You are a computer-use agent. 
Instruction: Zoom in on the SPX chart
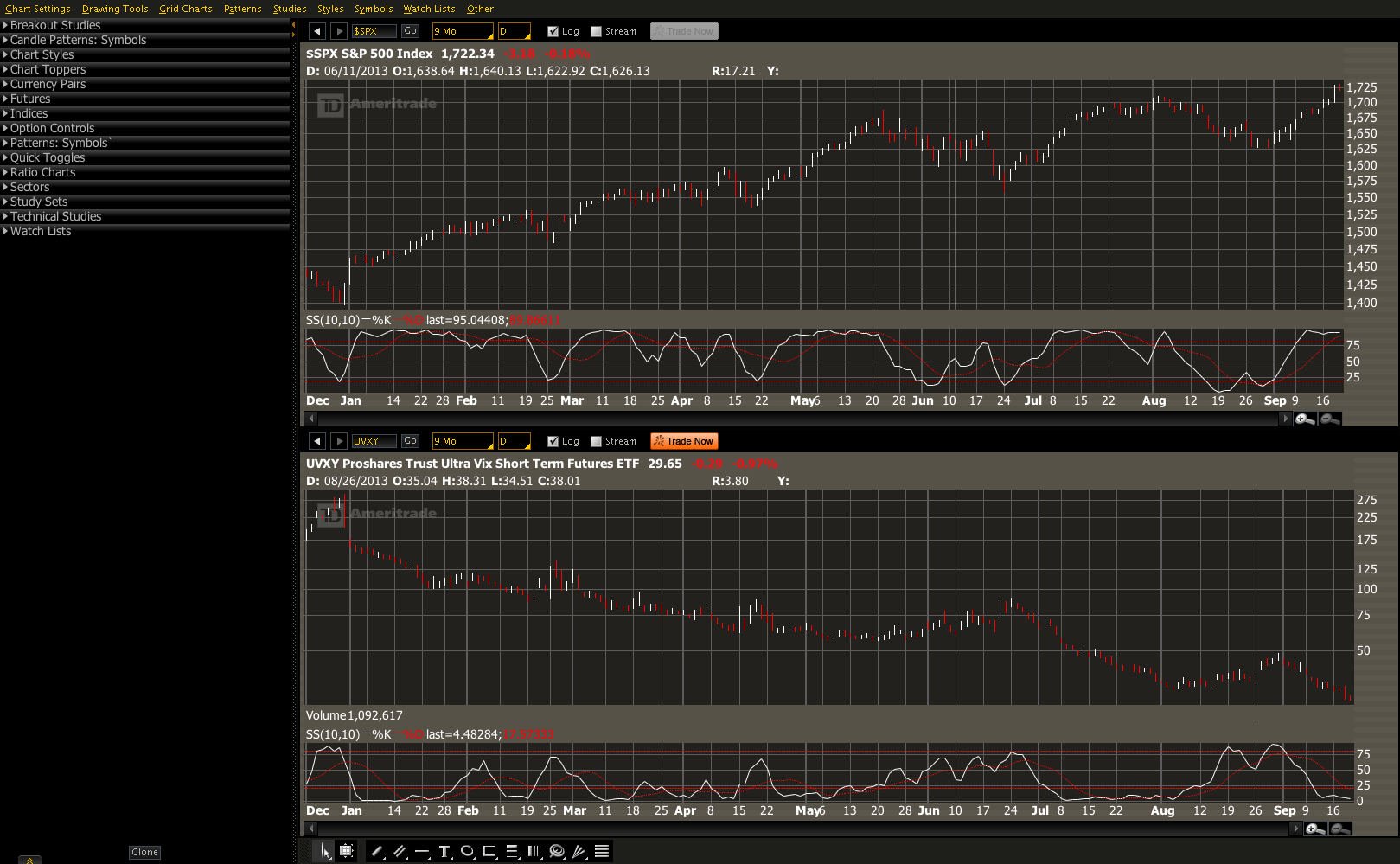(x=1305, y=419)
